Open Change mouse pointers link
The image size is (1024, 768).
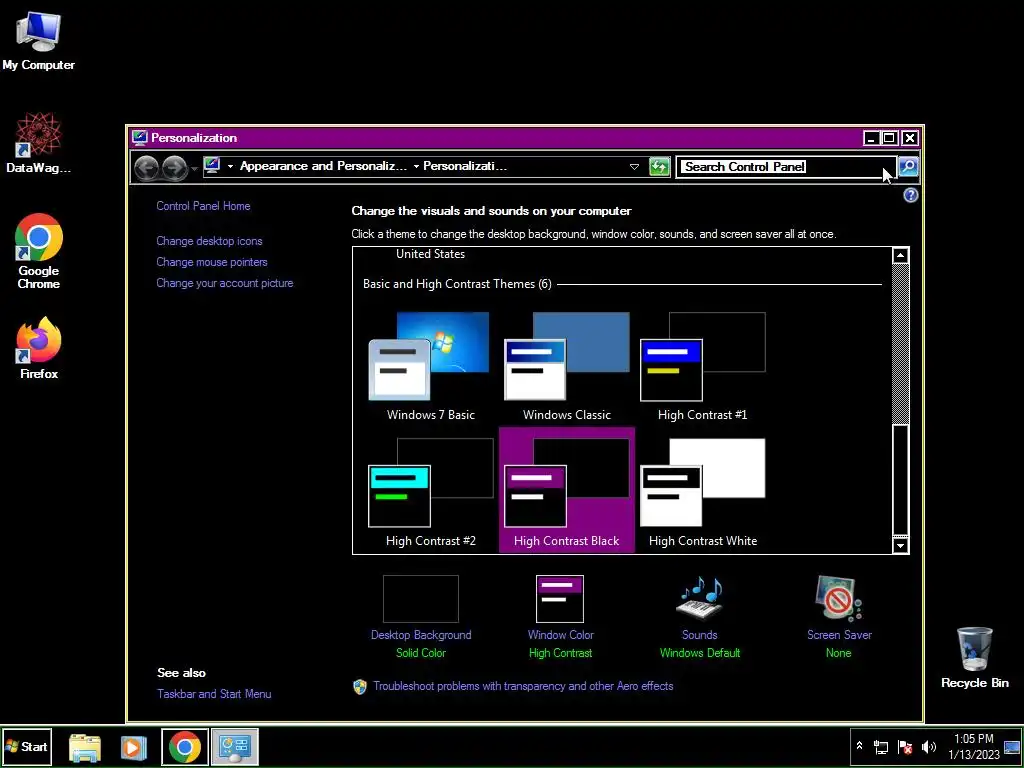[212, 262]
